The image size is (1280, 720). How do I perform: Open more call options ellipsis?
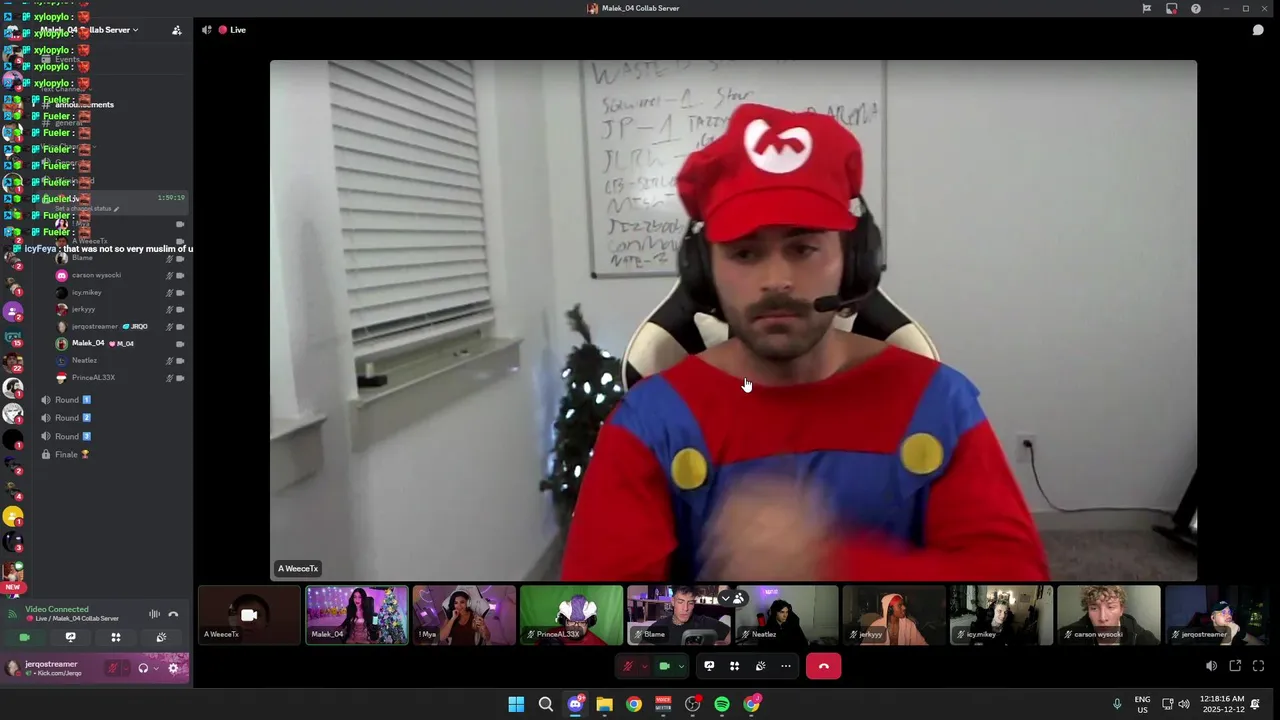coord(786,666)
